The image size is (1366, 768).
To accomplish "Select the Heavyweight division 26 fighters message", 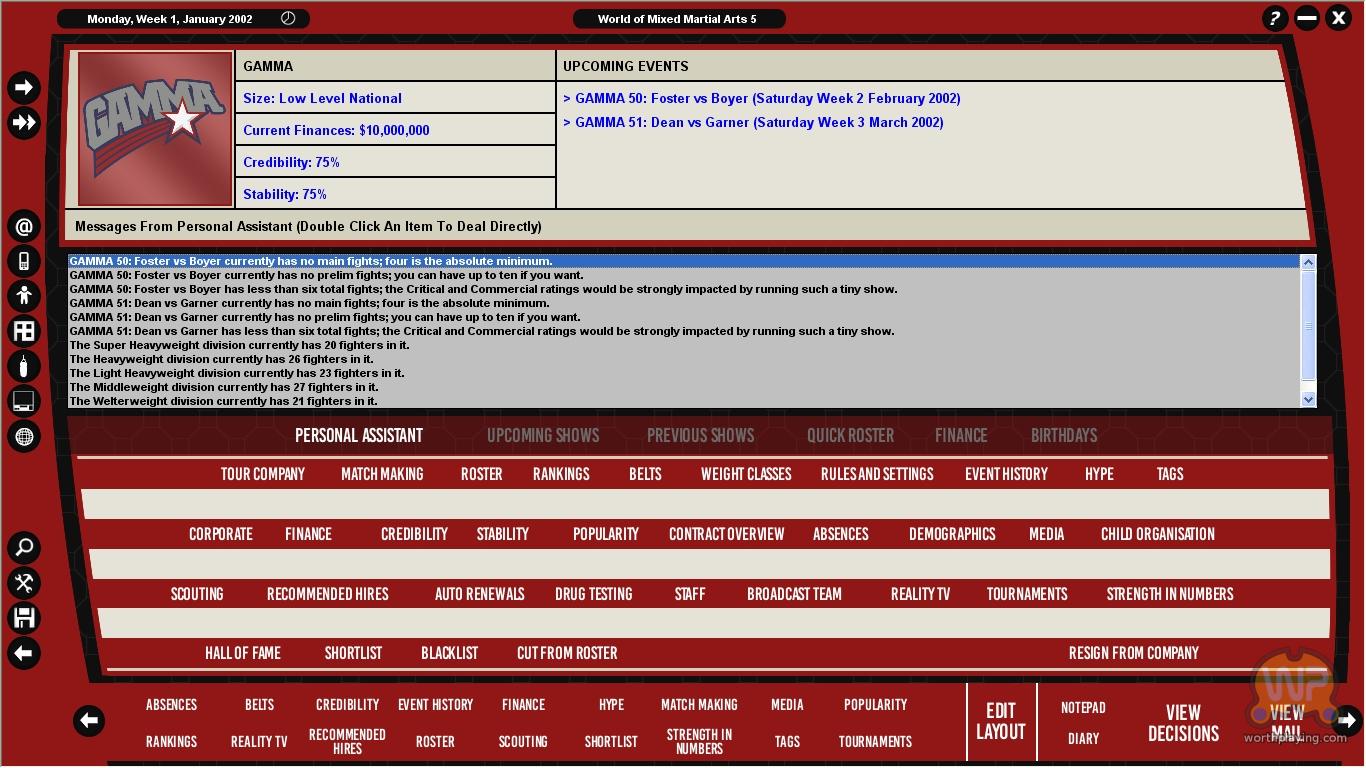I will tap(221, 359).
